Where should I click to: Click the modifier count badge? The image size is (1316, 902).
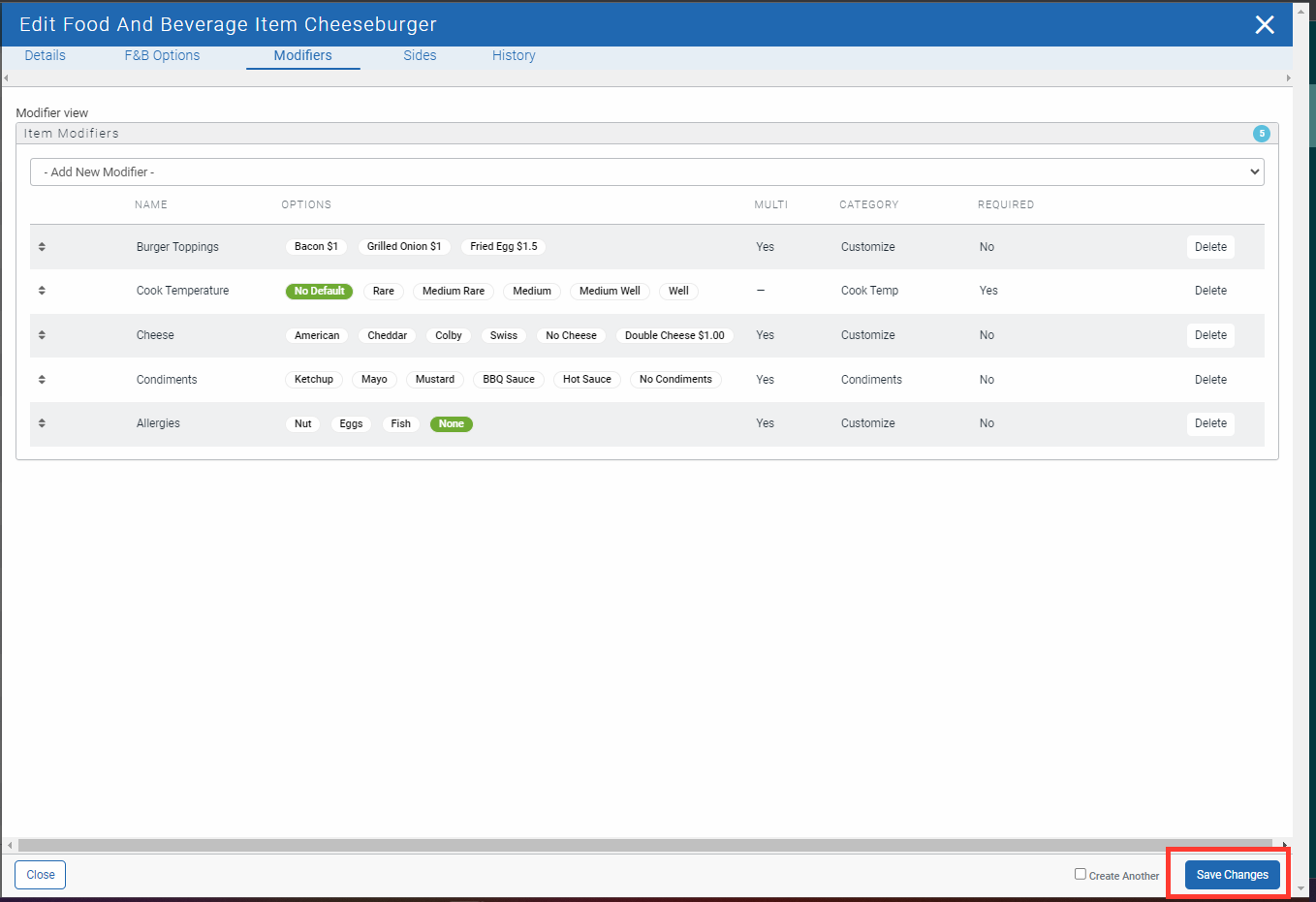[x=1261, y=134]
